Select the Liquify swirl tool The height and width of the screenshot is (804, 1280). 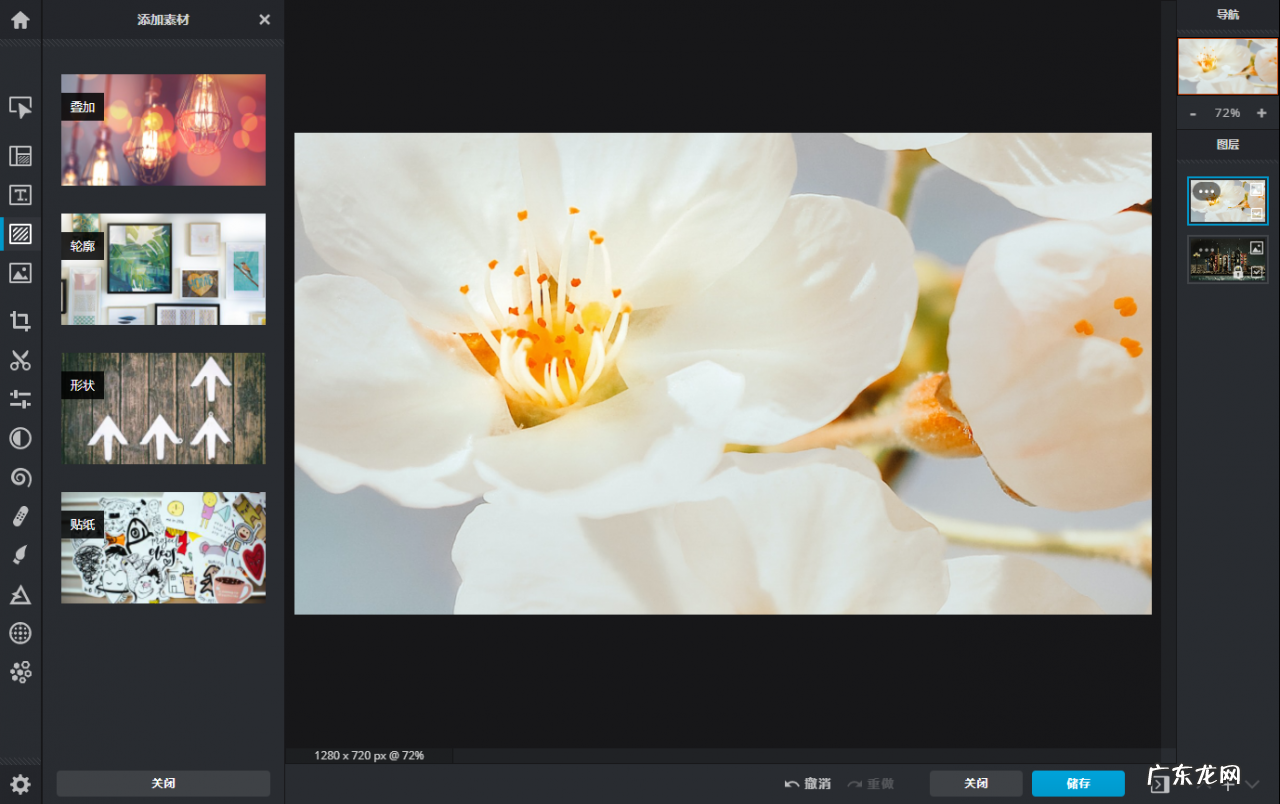pyautogui.click(x=20, y=478)
